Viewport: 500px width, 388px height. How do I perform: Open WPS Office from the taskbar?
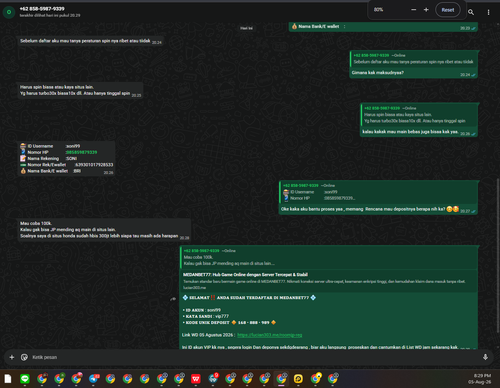coord(196,379)
